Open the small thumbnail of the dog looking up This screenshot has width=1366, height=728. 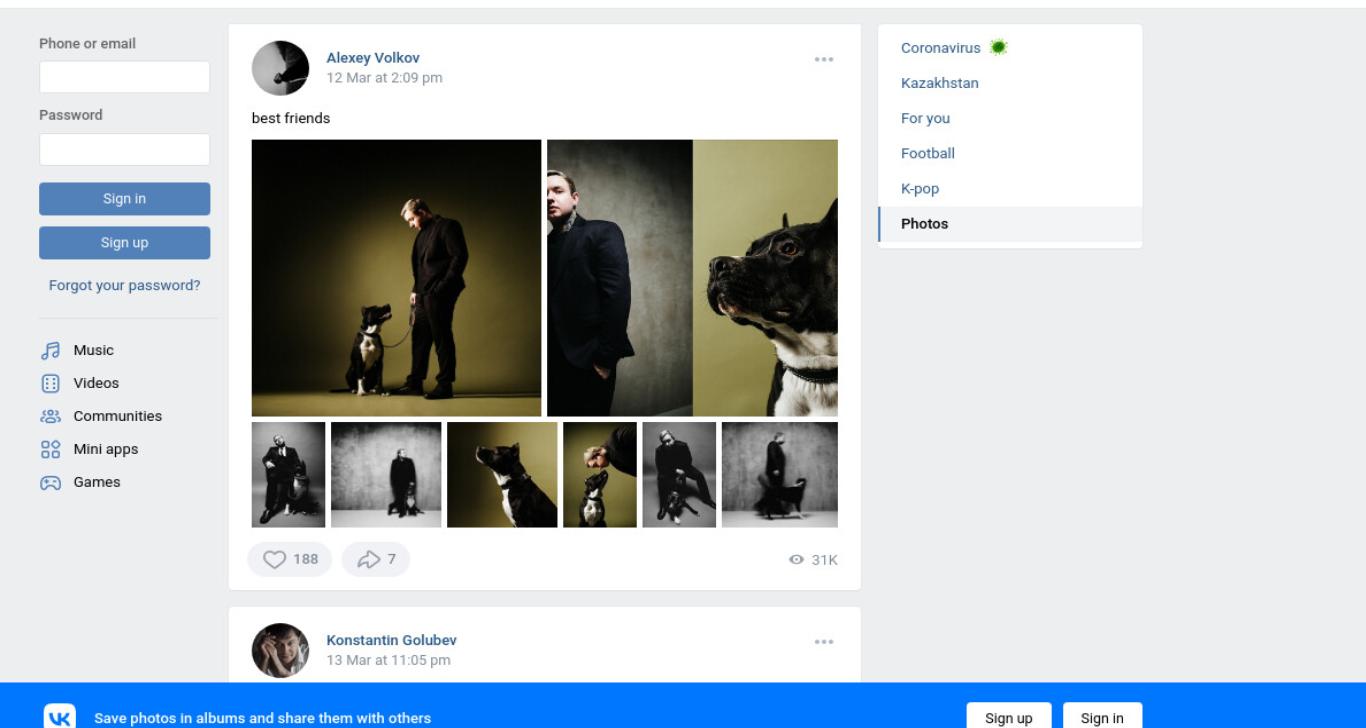[502, 475]
